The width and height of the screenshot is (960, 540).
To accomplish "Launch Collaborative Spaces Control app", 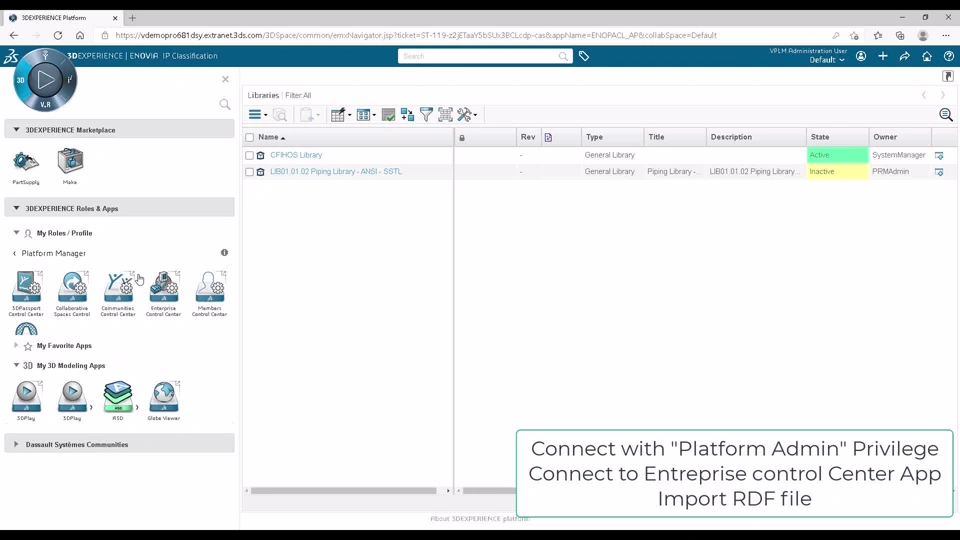I will pyautogui.click(x=72, y=294).
